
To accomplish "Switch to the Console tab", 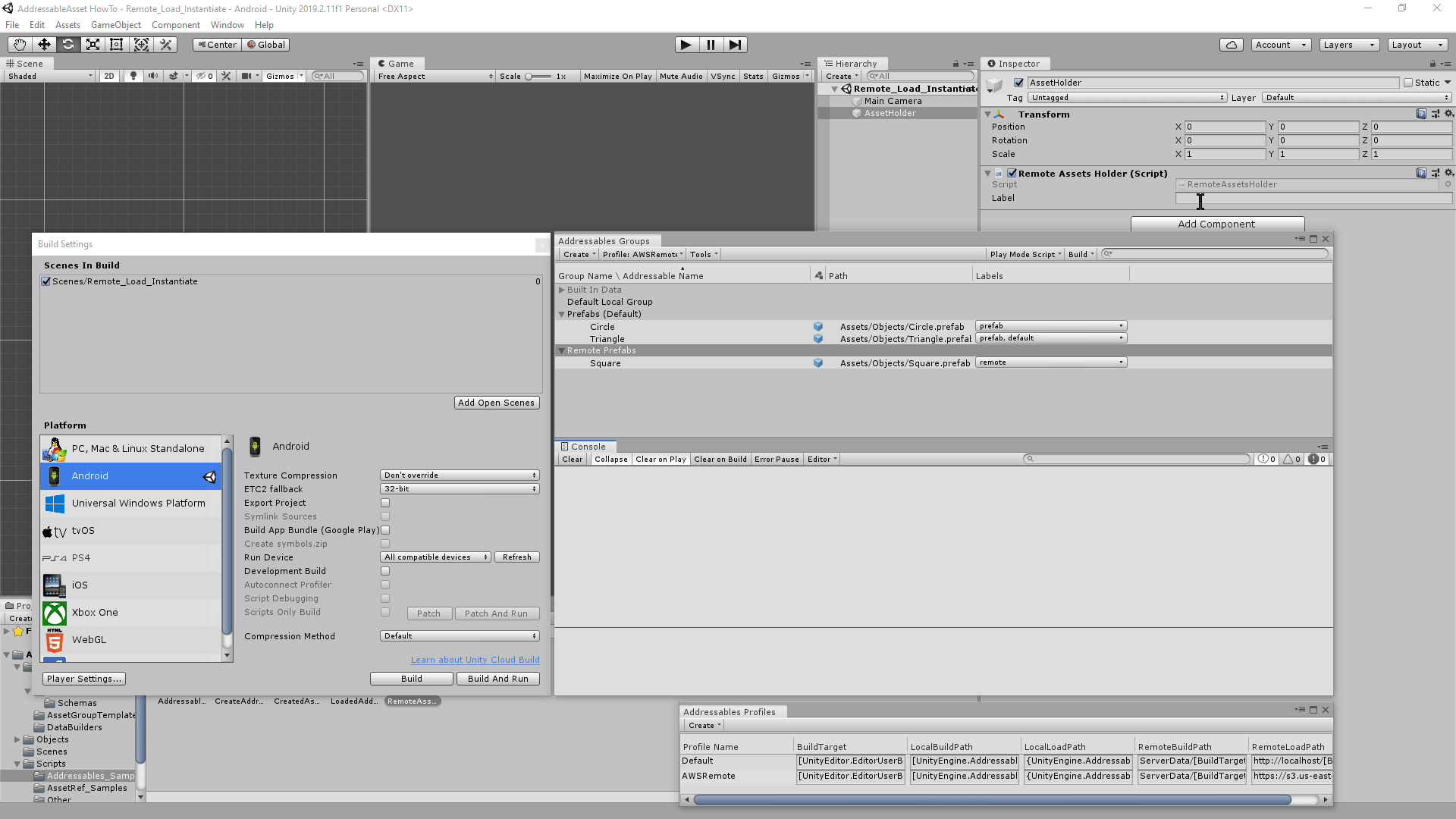I will pos(585,446).
